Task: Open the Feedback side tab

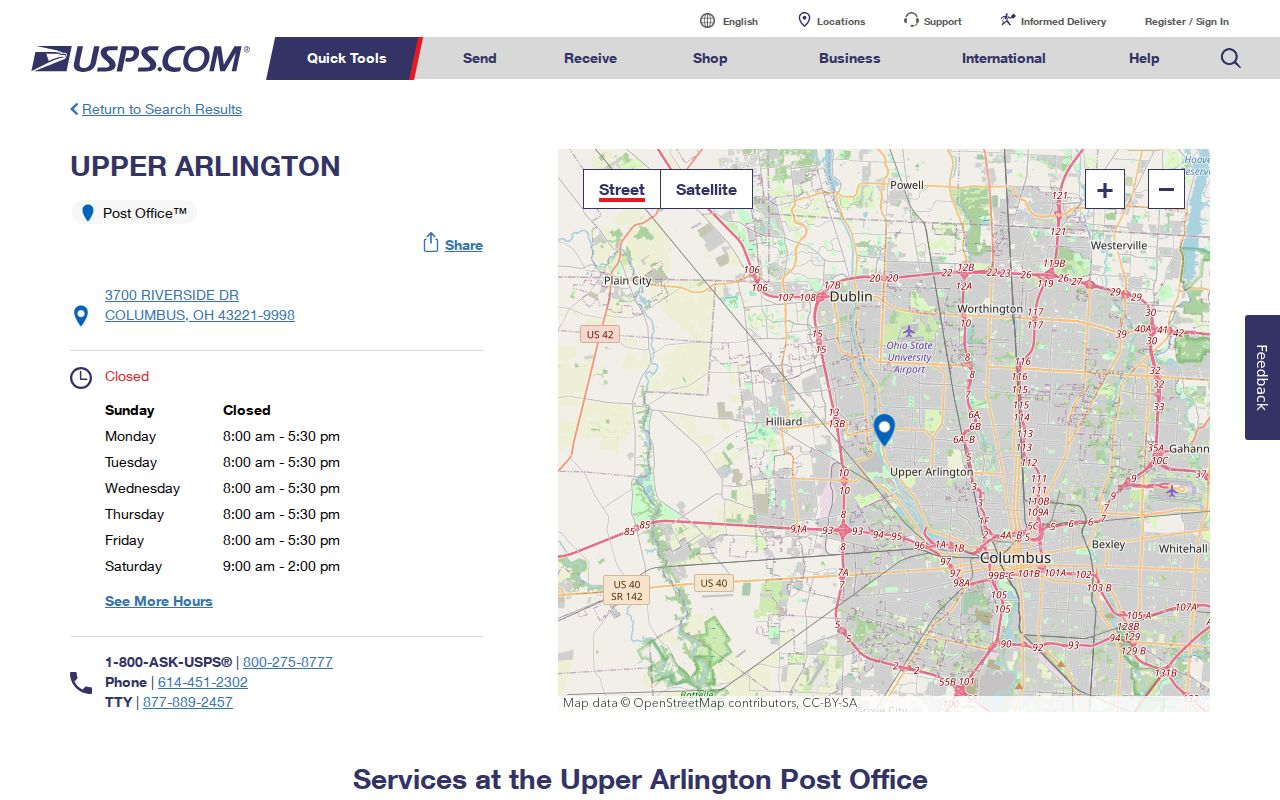Action: 1262,377
